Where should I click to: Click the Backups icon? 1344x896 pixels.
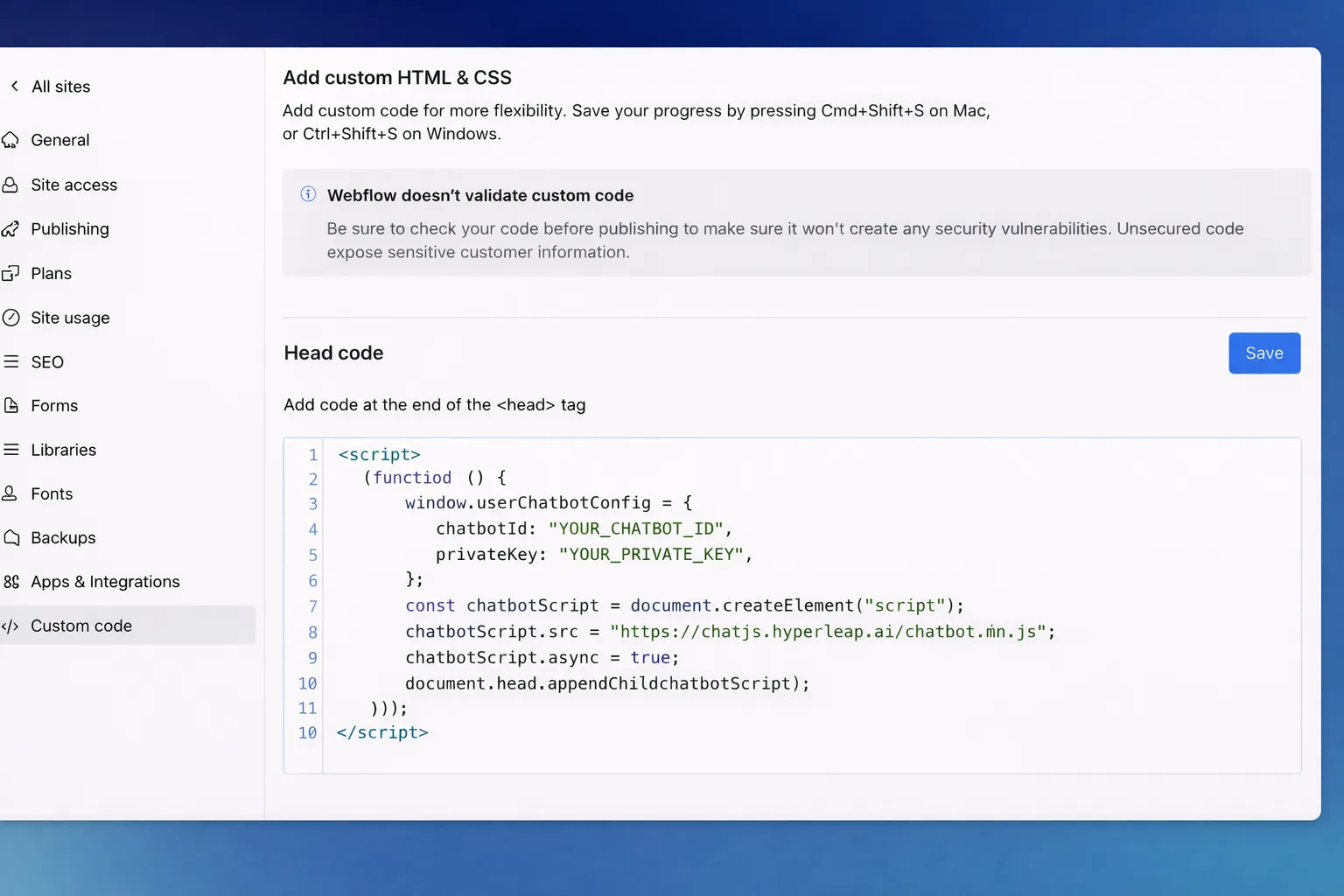tap(12, 537)
